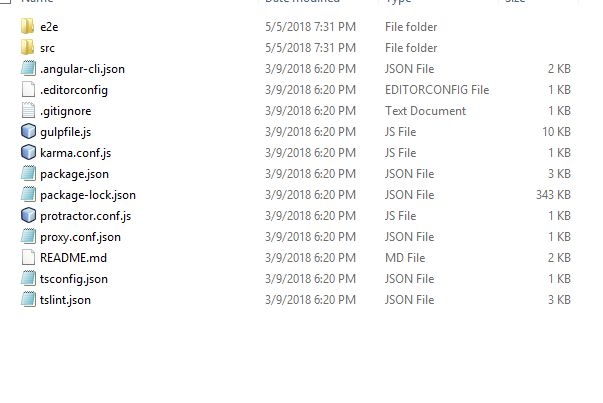Click the gulpfile.js script icon
The height and width of the screenshot is (403, 603).
(28, 132)
